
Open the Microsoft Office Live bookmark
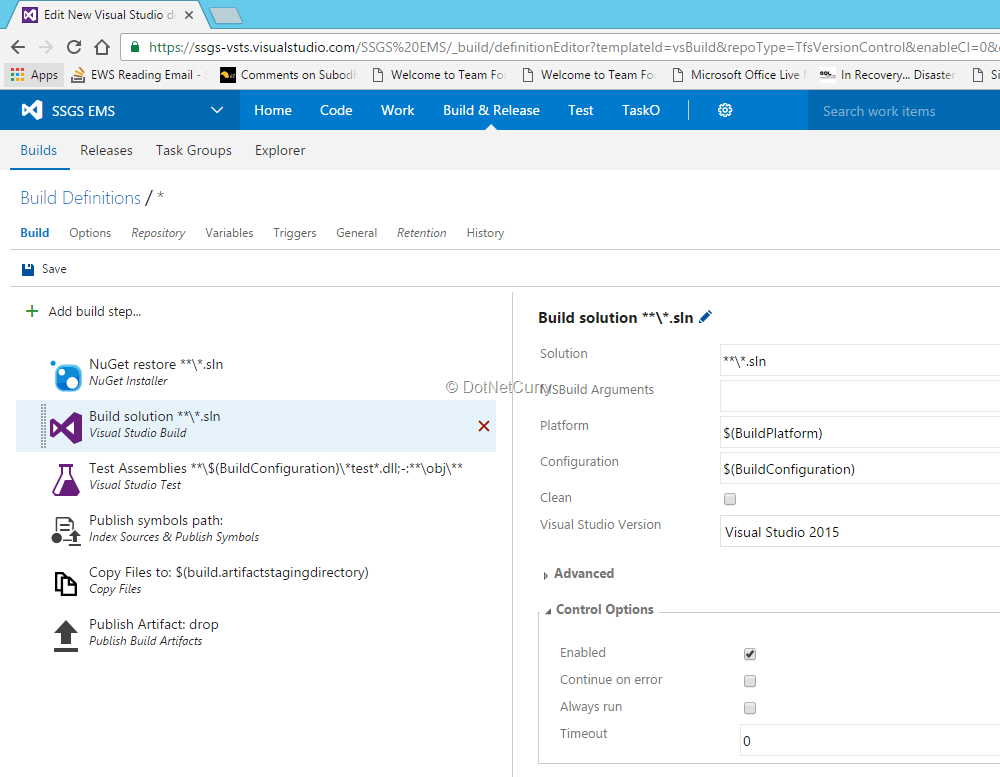[x=740, y=75]
